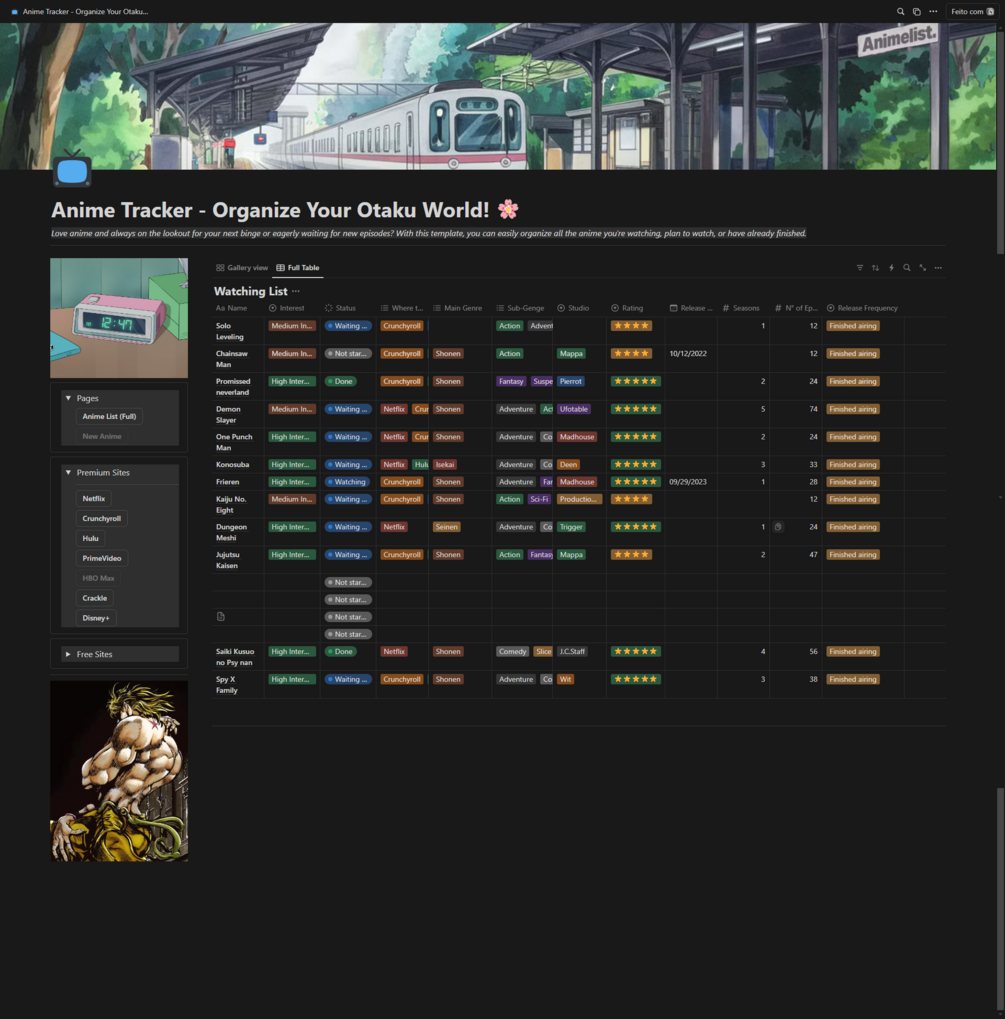
Task: Open the Disney+ site link
Action: point(96,618)
